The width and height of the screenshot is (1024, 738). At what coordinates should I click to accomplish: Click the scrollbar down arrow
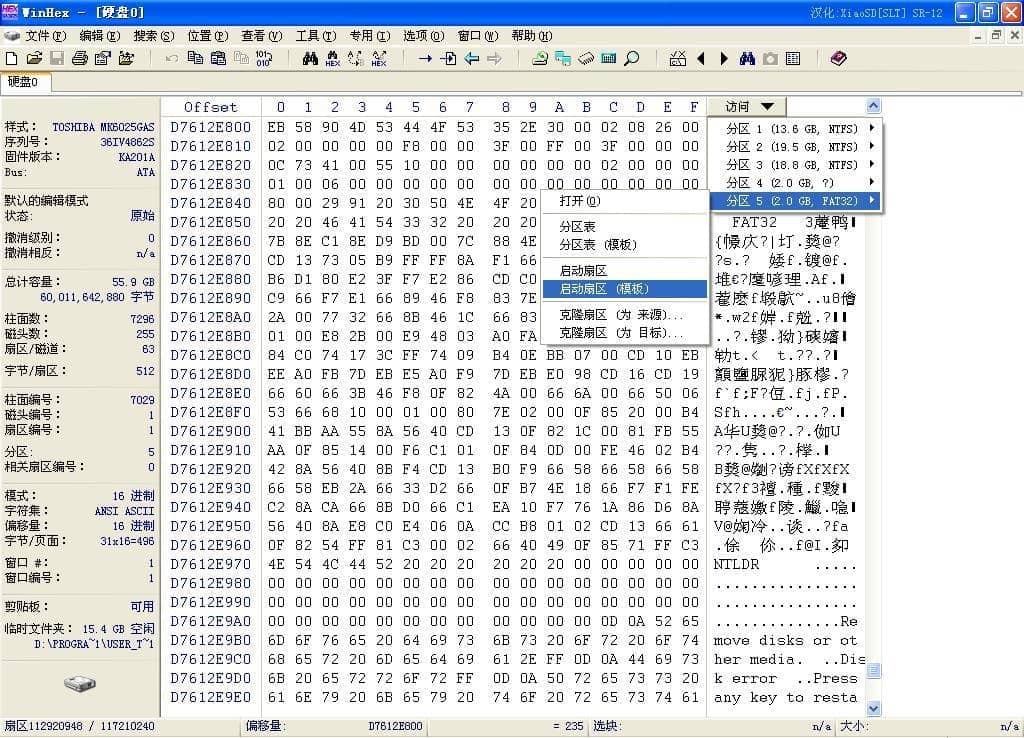pyautogui.click(x=873, y=708)
